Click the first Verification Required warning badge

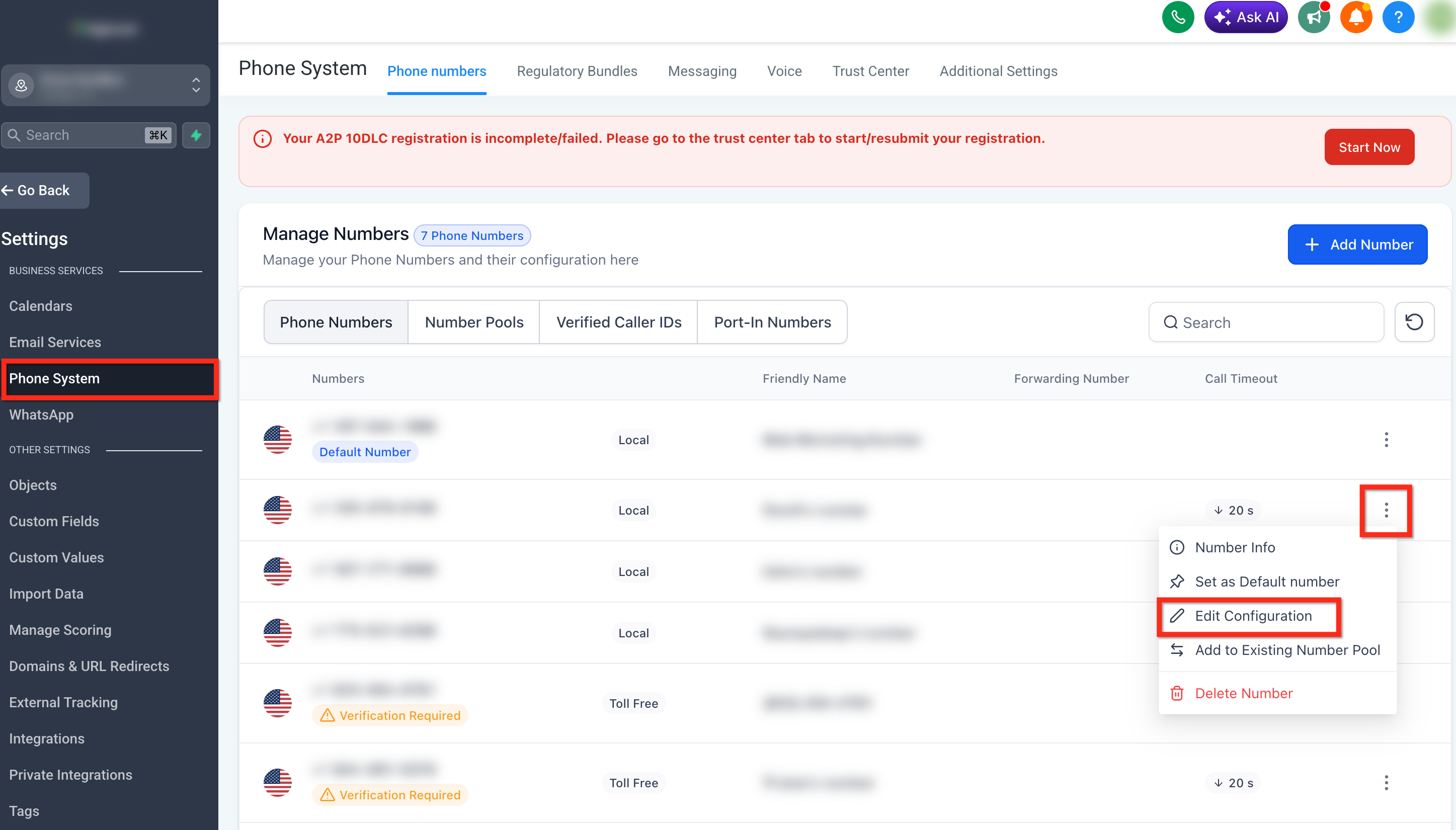tap(390, 715)
